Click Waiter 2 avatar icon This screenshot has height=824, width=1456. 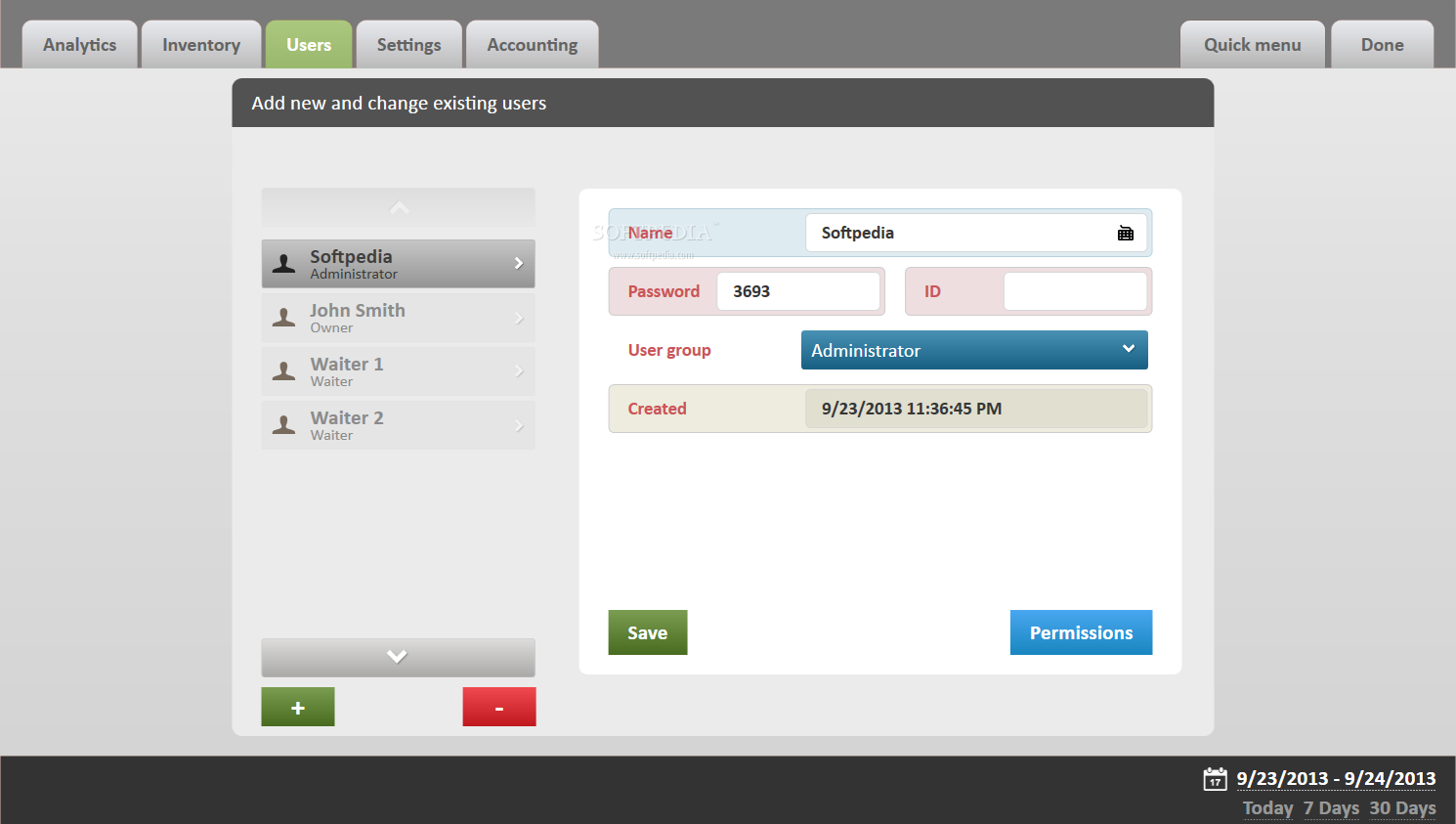283,425
